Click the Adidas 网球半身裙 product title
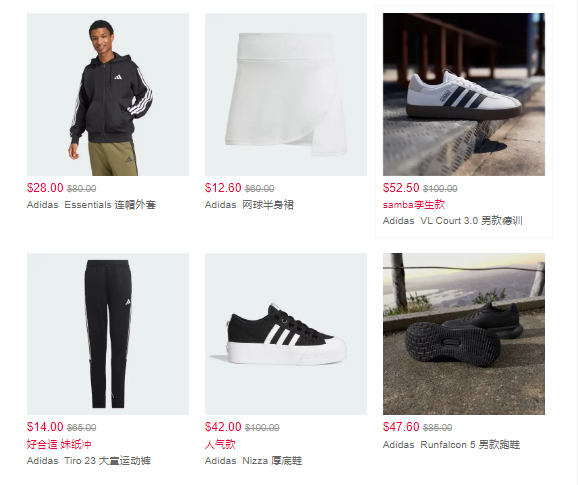Screen dimensions: 578x485 point(249,205)
